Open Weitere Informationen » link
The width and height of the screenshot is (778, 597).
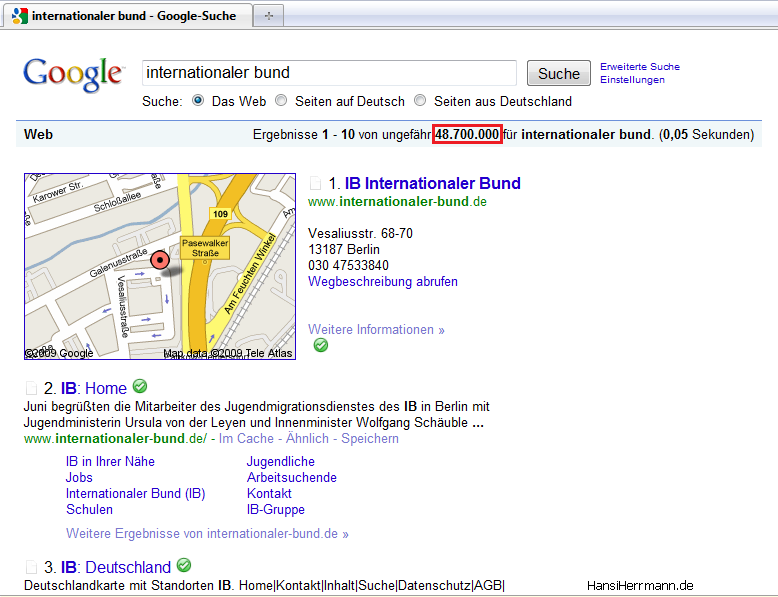(376, 330)
